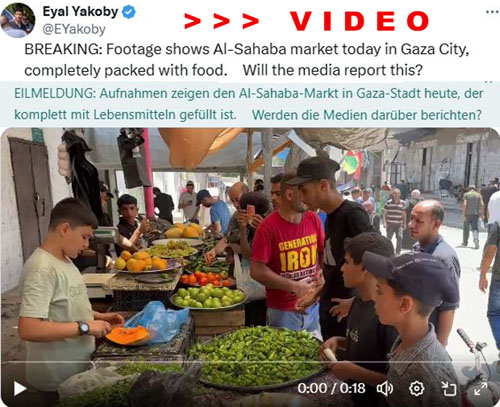Image resolution: width=500 pixels, height=407 pixels.
Task: Click the blue verified badge
Action: click(129, 12)
